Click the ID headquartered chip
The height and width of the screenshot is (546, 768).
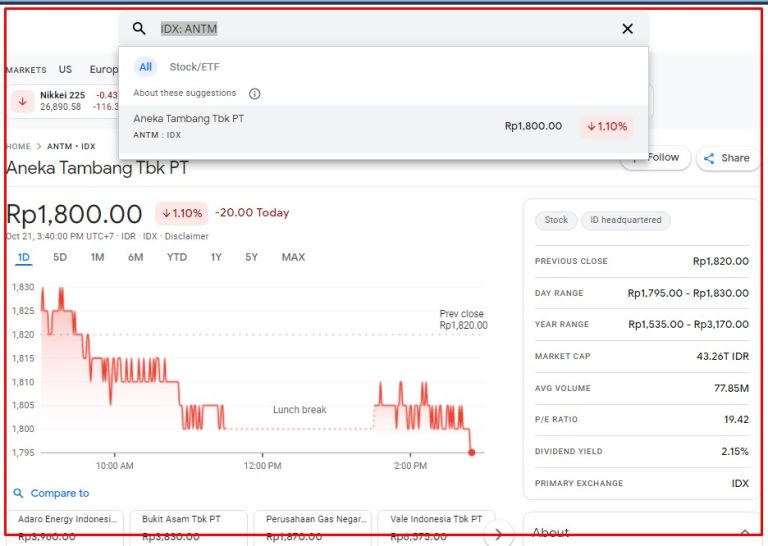pyautogui.click(x=625, y=220)
